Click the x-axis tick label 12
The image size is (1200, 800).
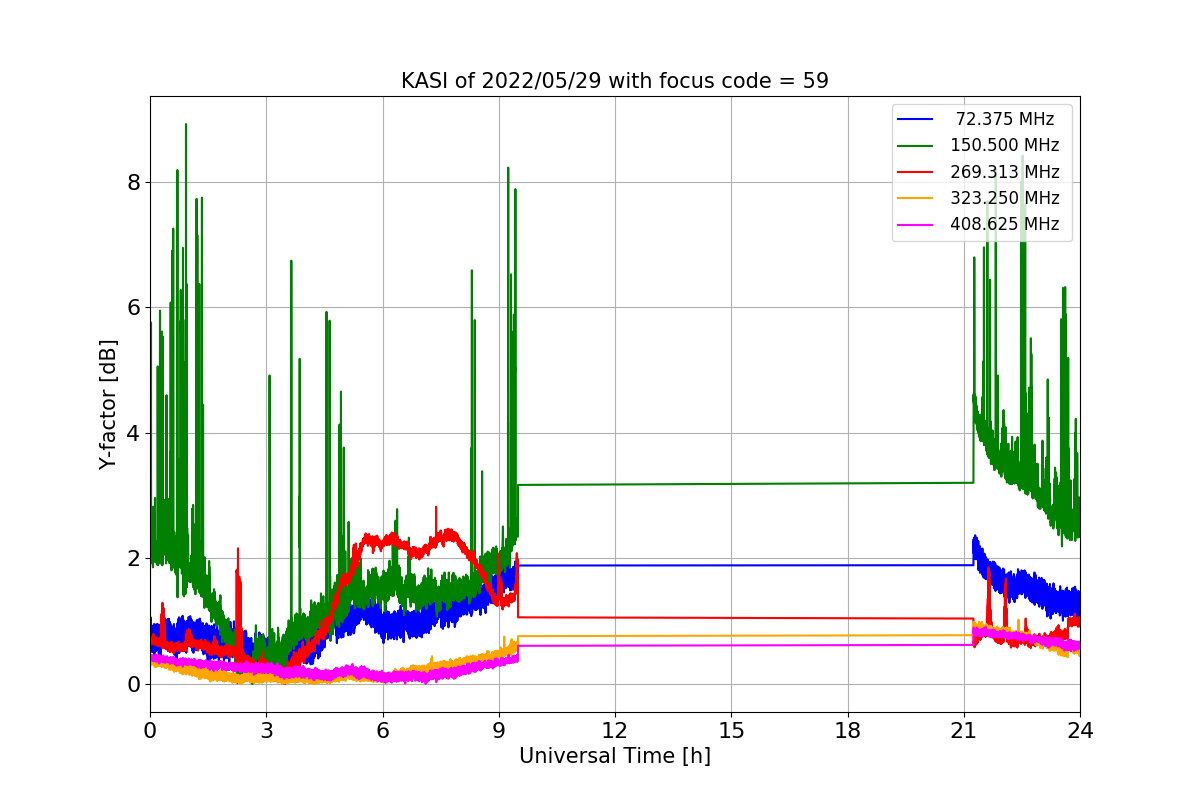pyautogui.click(x=615, y=730)
